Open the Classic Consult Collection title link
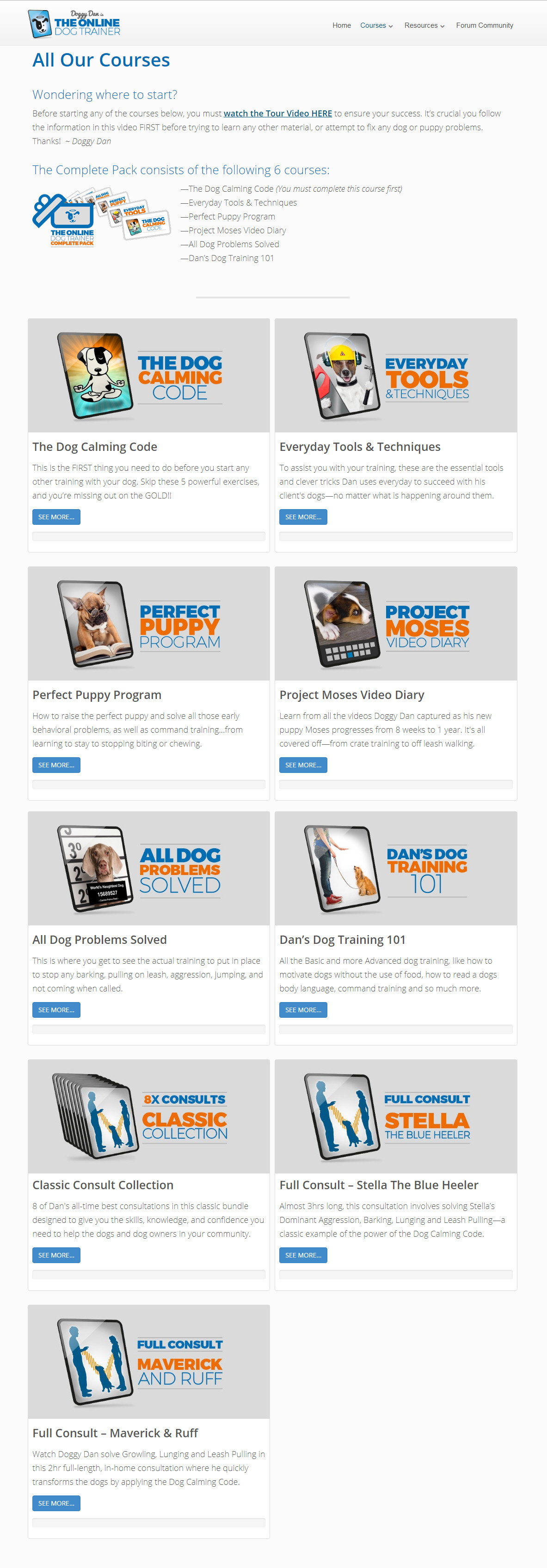Screen dimensions: 547x1568 click(x=103, y=1185)
